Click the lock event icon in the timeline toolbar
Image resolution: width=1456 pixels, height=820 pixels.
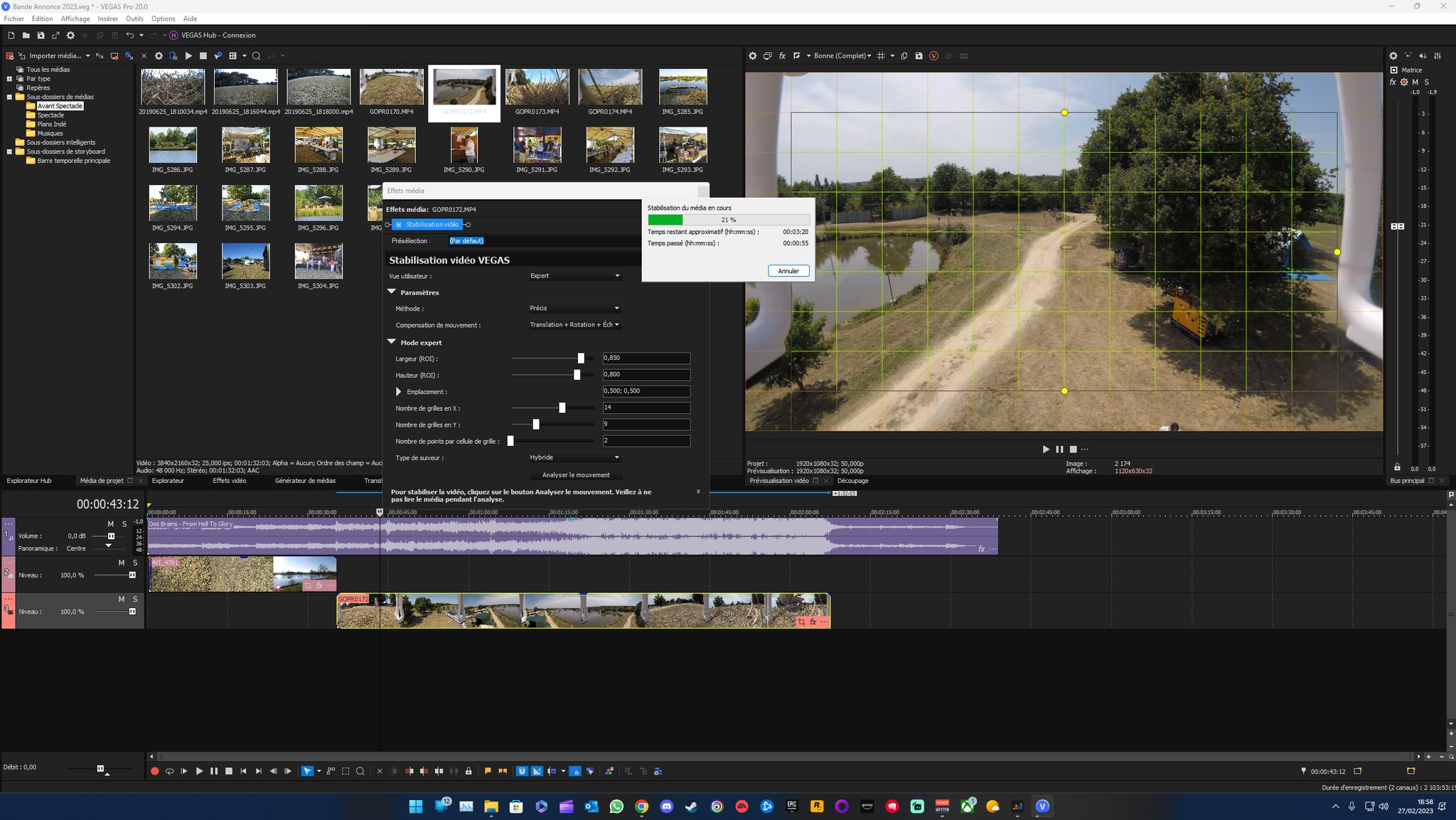point(469,771)
